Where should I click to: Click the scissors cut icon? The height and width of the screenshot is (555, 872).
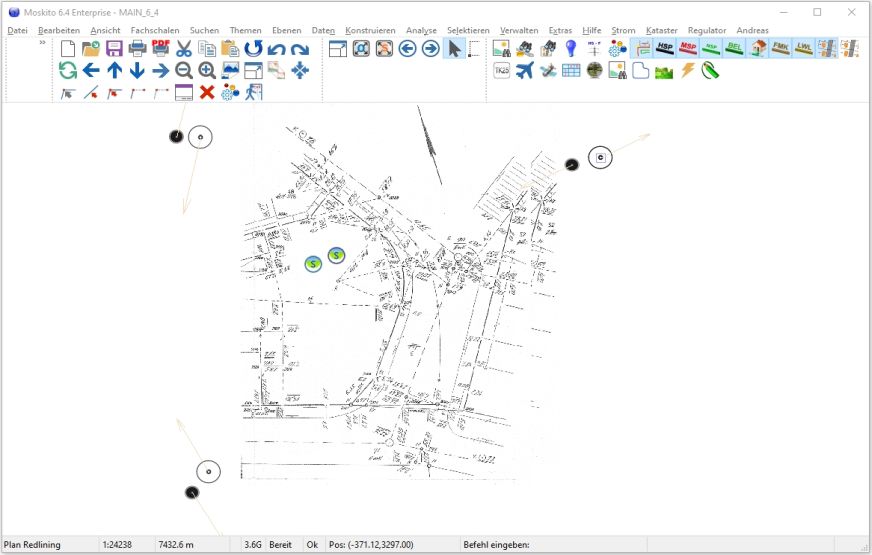pos(184,49)
